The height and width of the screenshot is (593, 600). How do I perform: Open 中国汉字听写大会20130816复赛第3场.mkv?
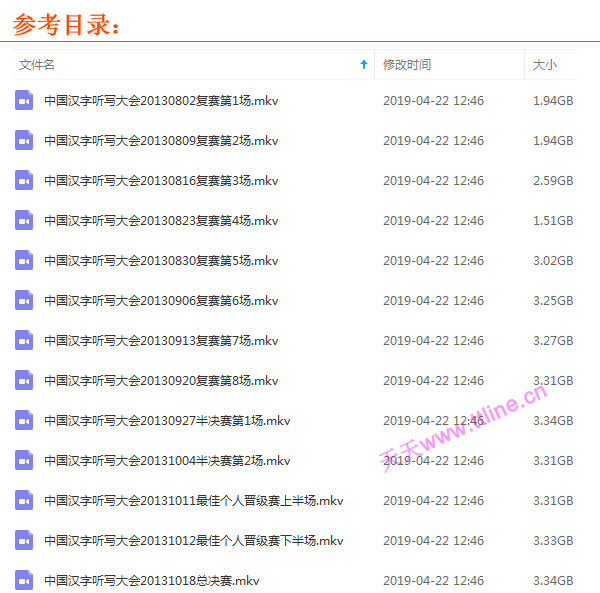point(161,181)
